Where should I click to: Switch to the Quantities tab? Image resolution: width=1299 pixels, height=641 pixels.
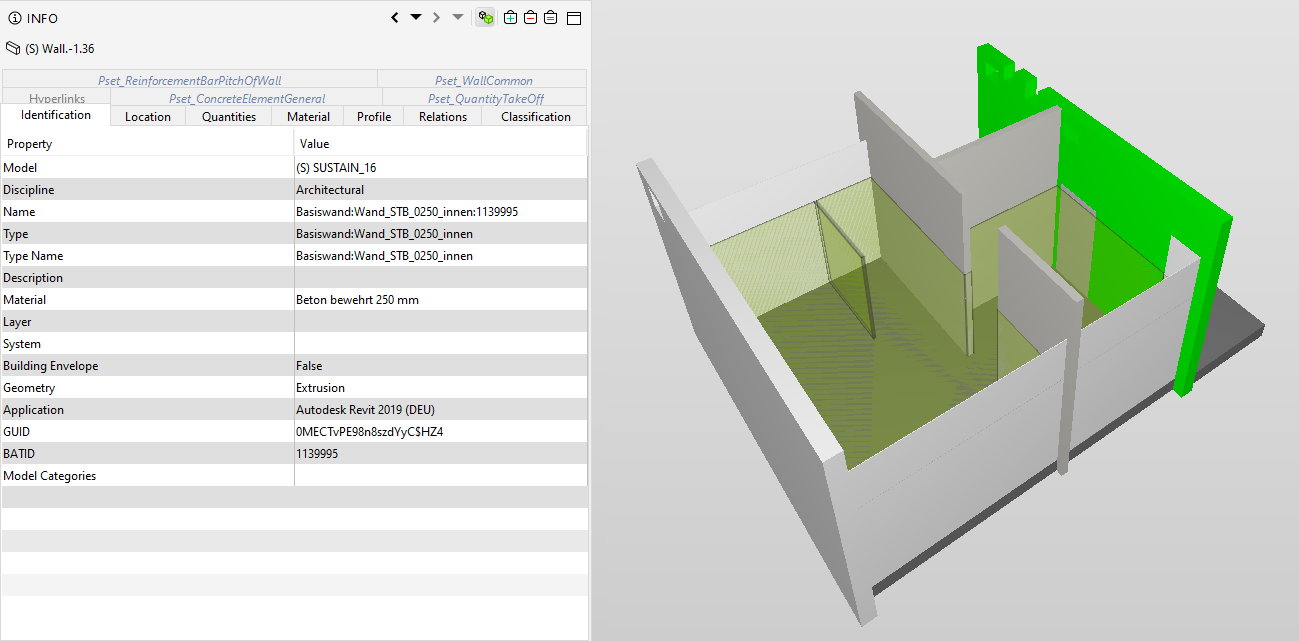tap(229, 117)
